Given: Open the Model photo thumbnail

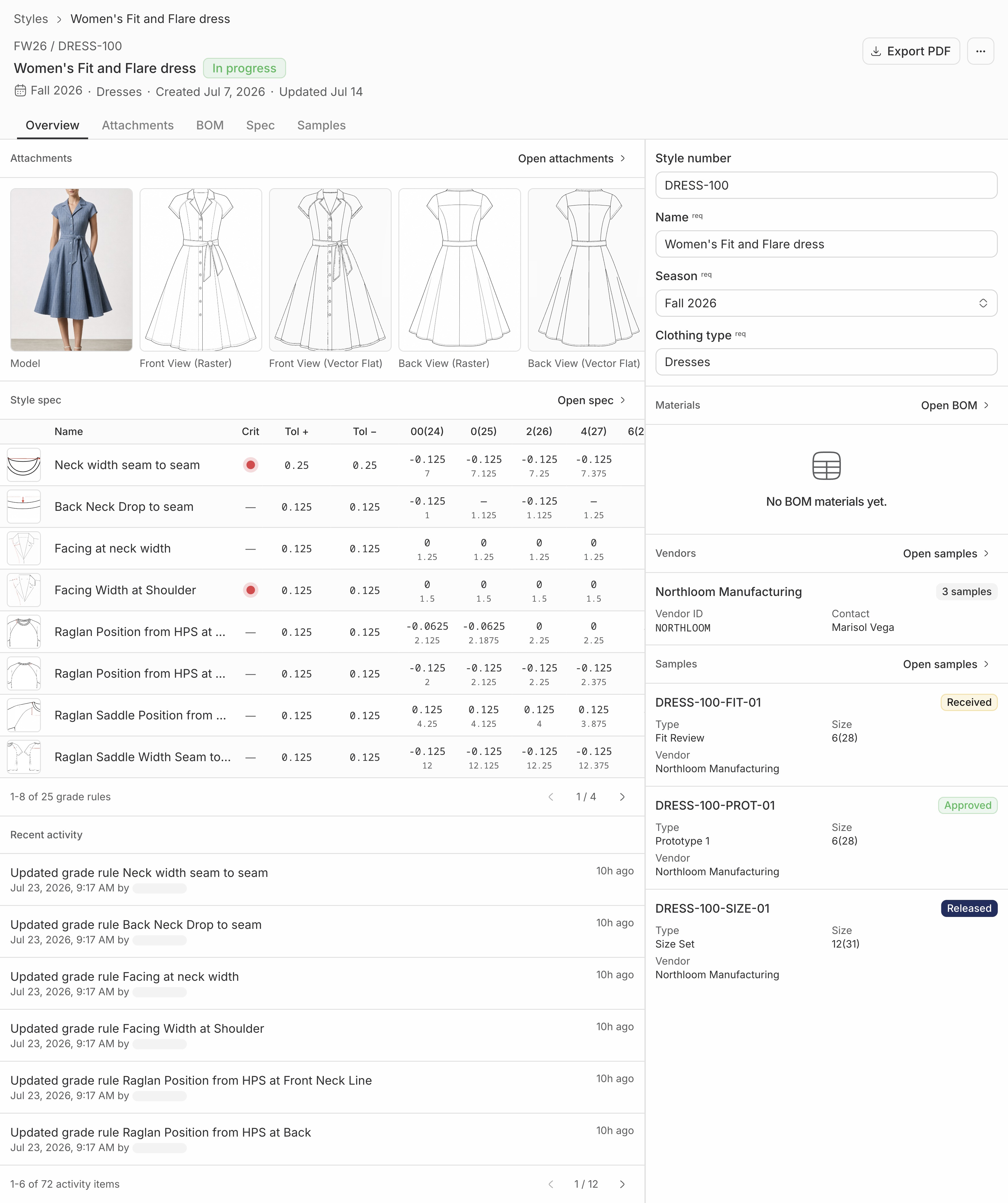Looking at the screenshot, I should [x=72, y=269].
